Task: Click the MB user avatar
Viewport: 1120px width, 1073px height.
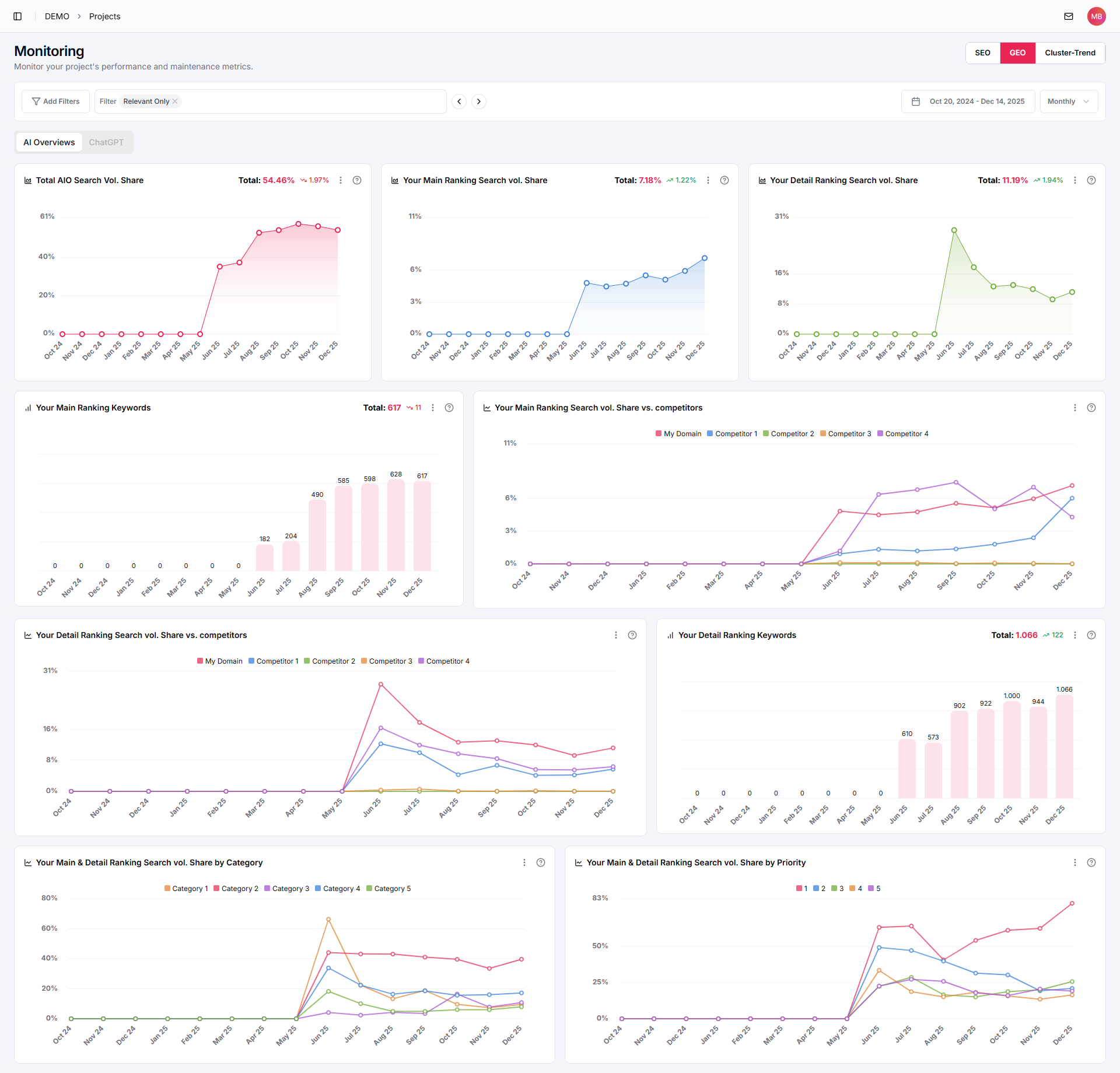Action: coord(1096,16)
